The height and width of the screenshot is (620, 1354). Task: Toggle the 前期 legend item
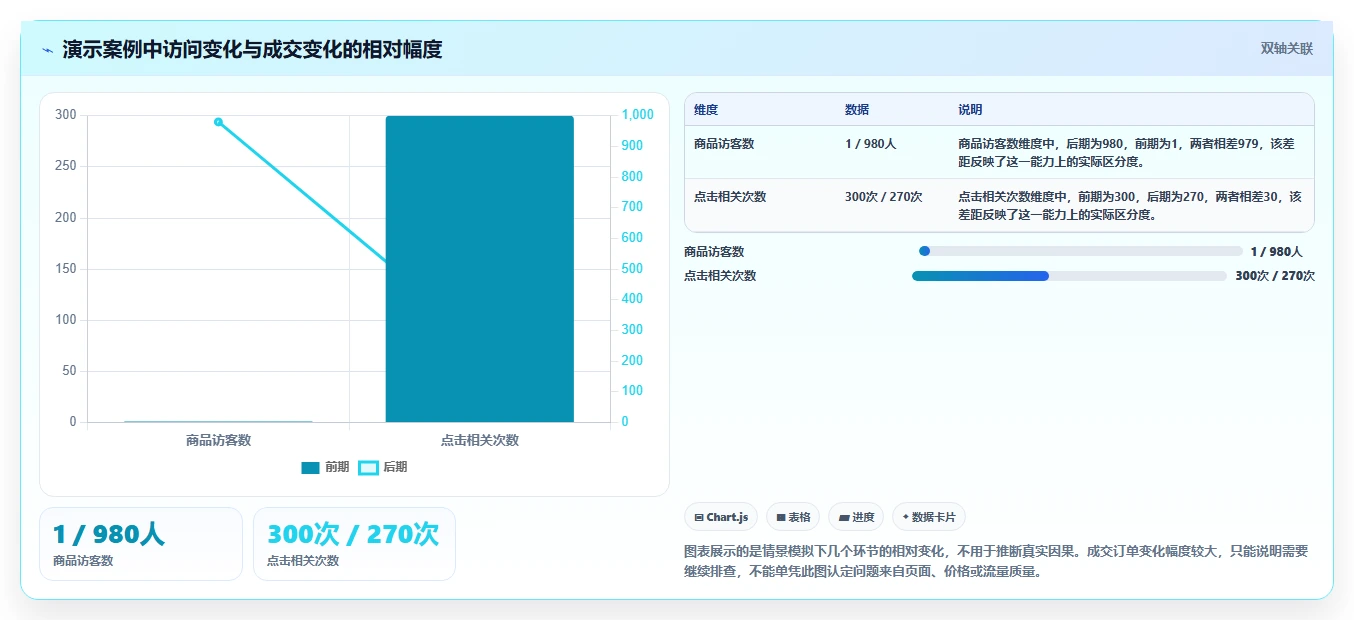click(x=325, y=467)
